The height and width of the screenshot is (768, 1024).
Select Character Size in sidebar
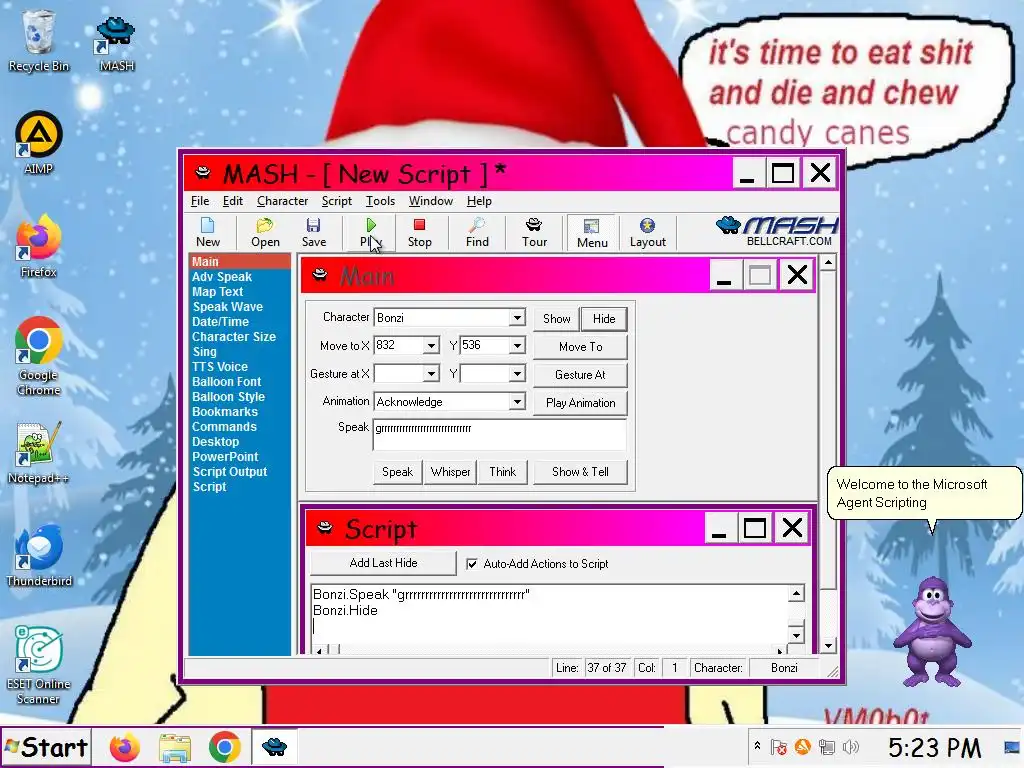[x=234, y=337]
